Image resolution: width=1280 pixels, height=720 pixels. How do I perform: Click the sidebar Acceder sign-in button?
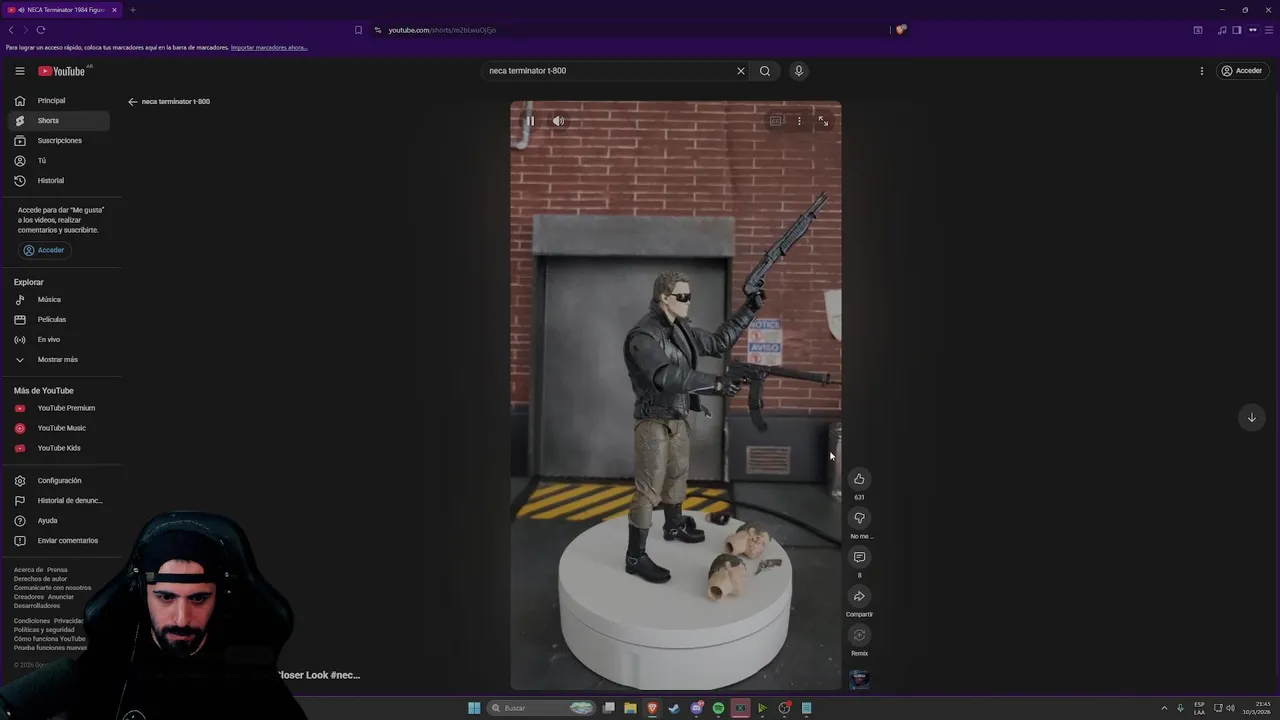(x=44, y=250)
